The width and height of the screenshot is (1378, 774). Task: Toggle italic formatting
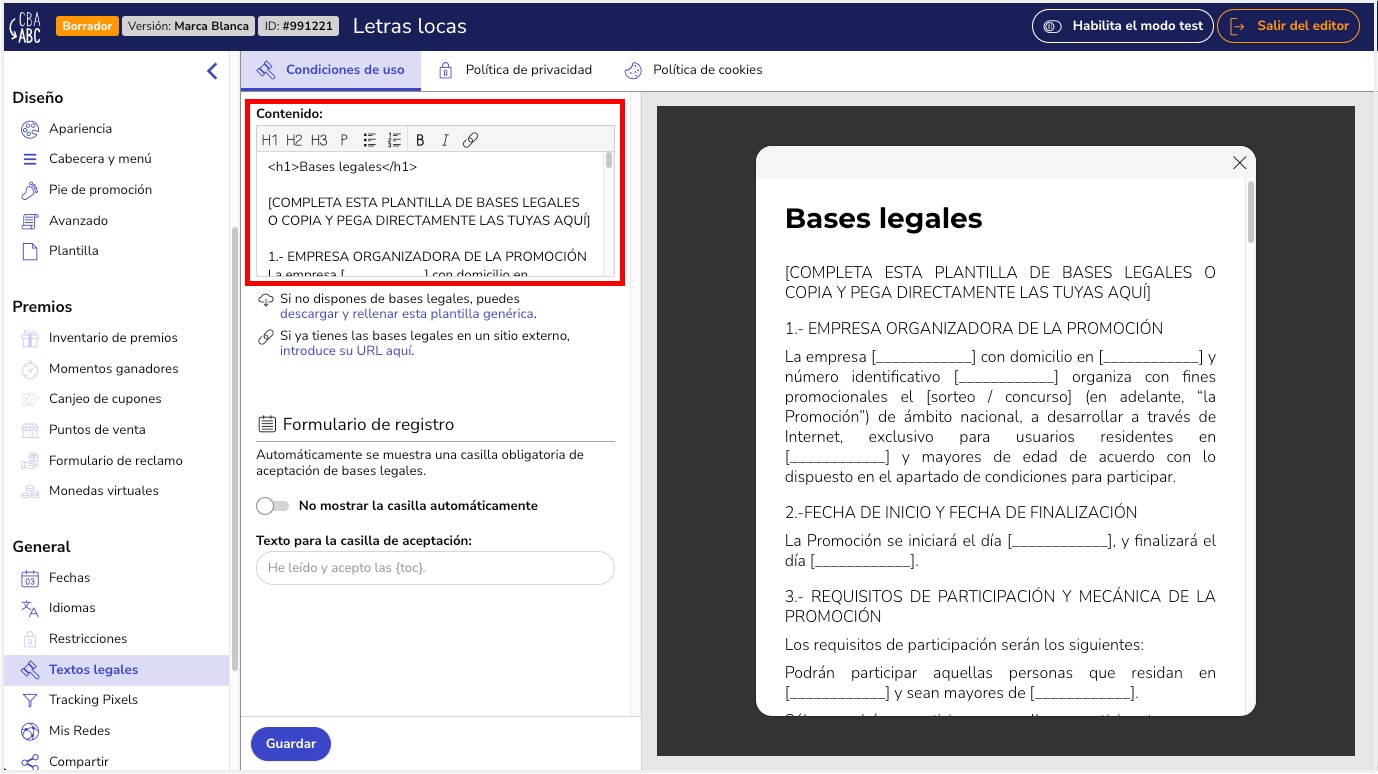pyautogui.click(x=445, y=140)
